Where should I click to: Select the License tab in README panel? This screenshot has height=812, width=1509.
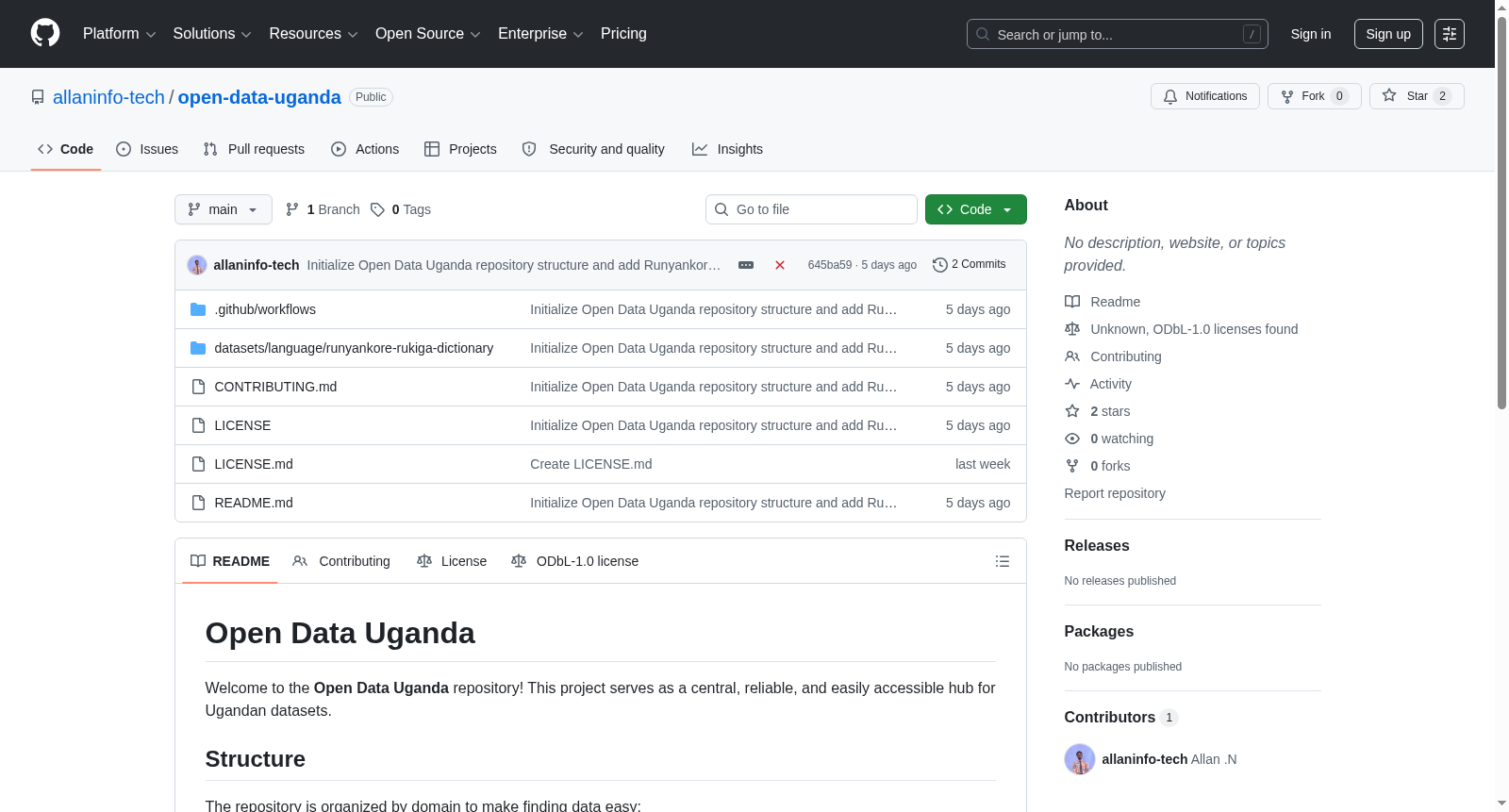click(x=452, y=561)
